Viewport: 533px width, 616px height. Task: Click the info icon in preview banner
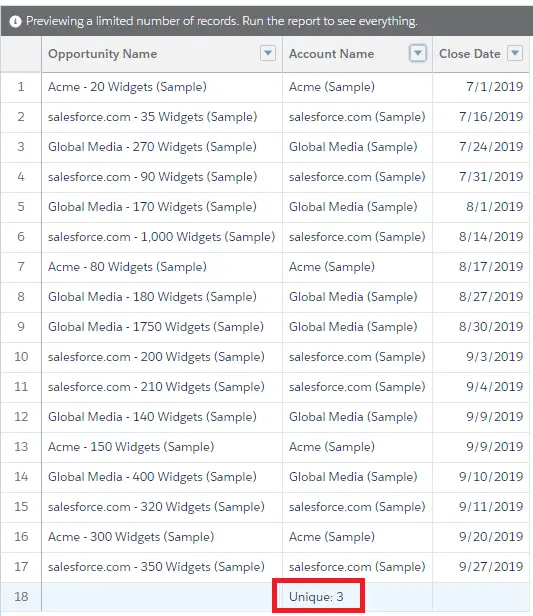[15, 21]
